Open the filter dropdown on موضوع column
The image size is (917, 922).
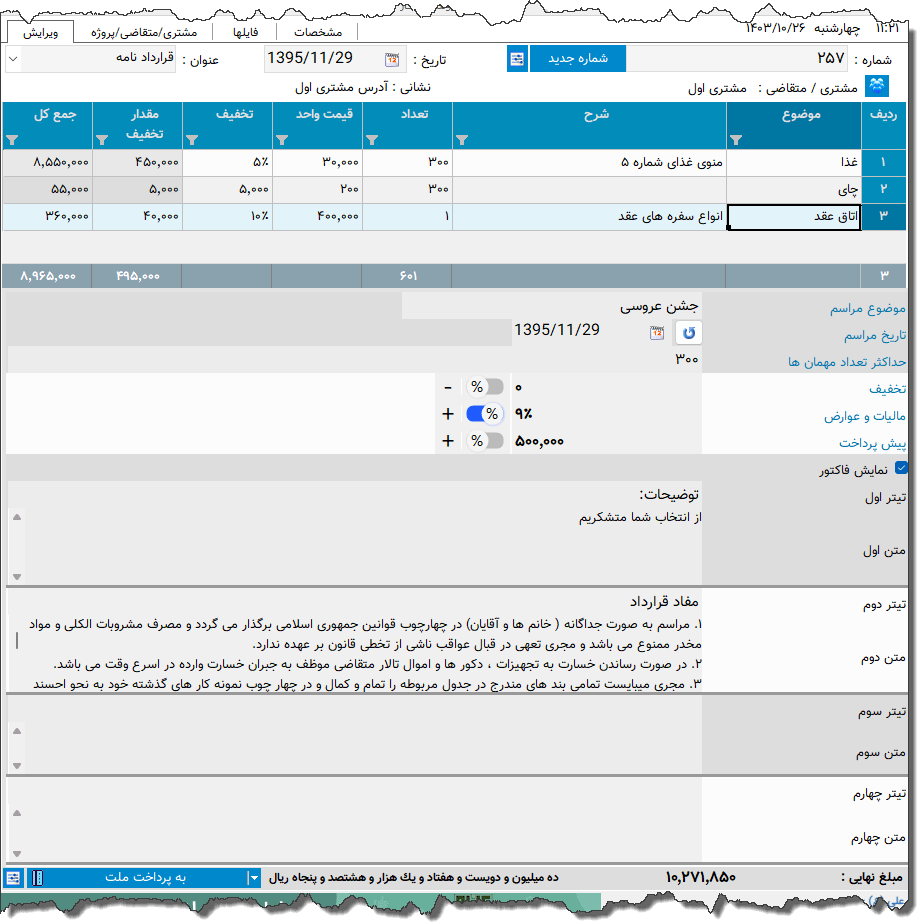pyautogui.click(x=735, y=141)
